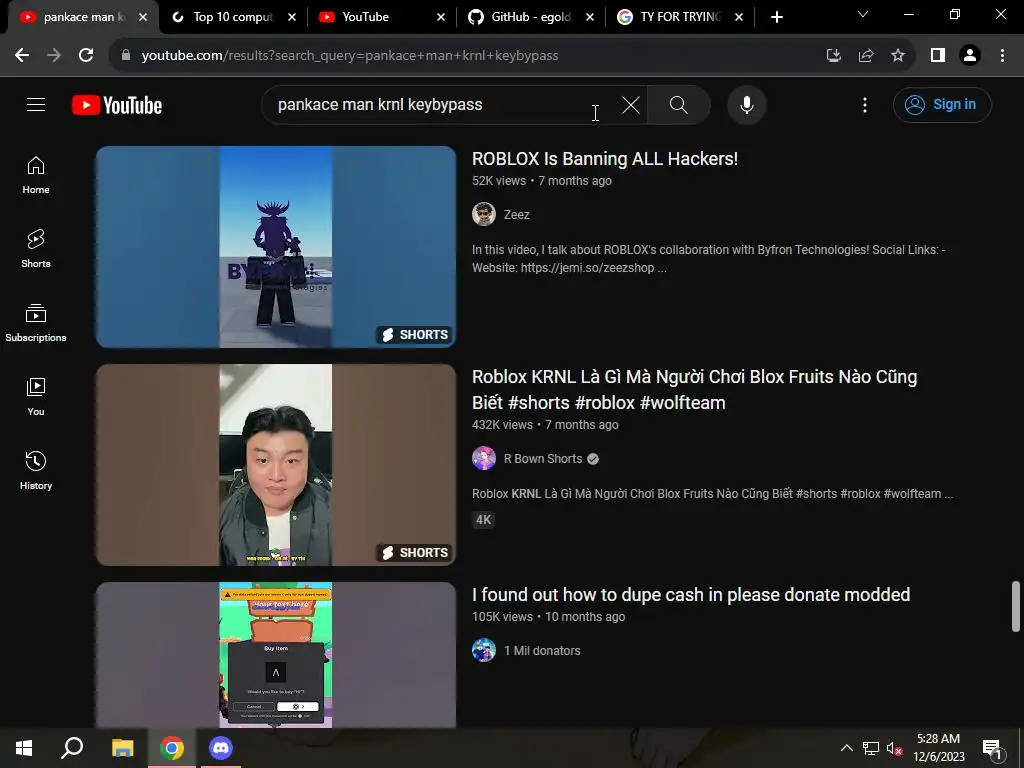The width and height of the screenshot is (1024, 768).
Task: Click the muted volume tray icon
Action: [894, 748]
